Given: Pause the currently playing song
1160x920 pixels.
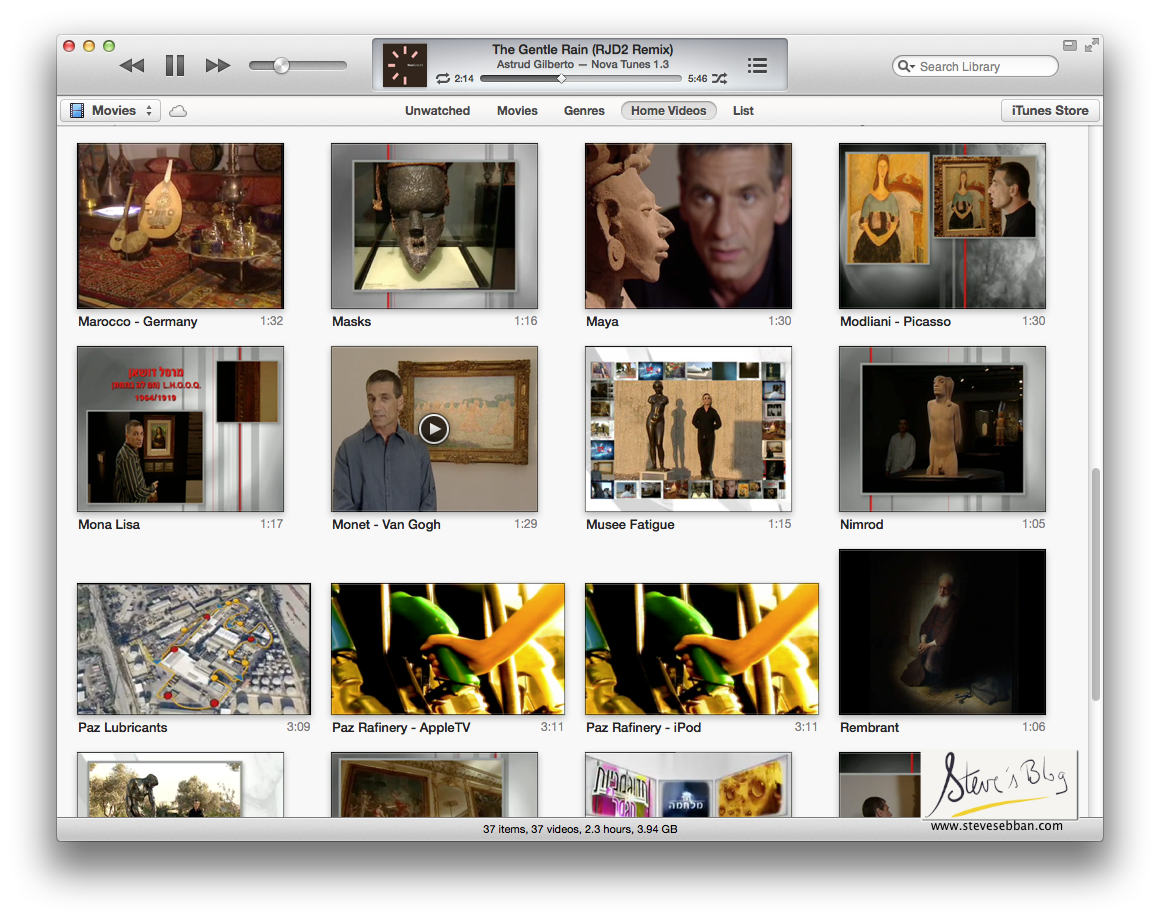Looking at the screenshot, I should tap(175, 66).
